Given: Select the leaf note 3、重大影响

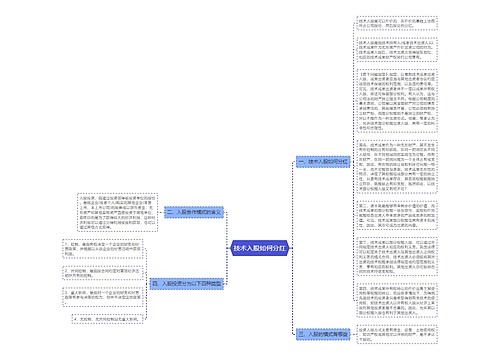Looking at the screenshot, I should [x=103, y=297].
